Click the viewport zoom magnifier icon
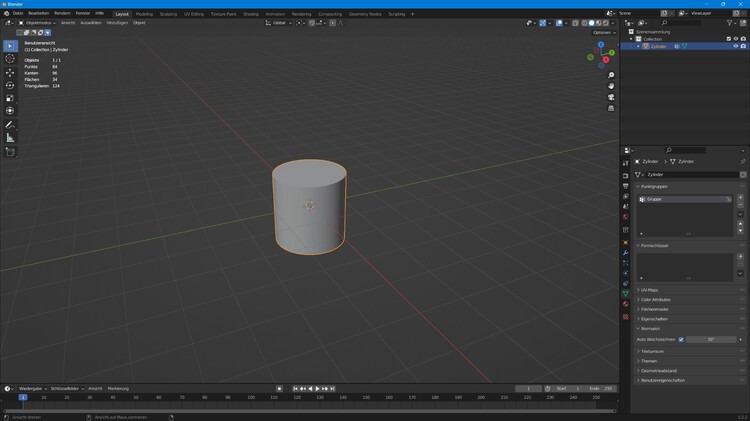750x421 pixels. (x=611, y=75)
